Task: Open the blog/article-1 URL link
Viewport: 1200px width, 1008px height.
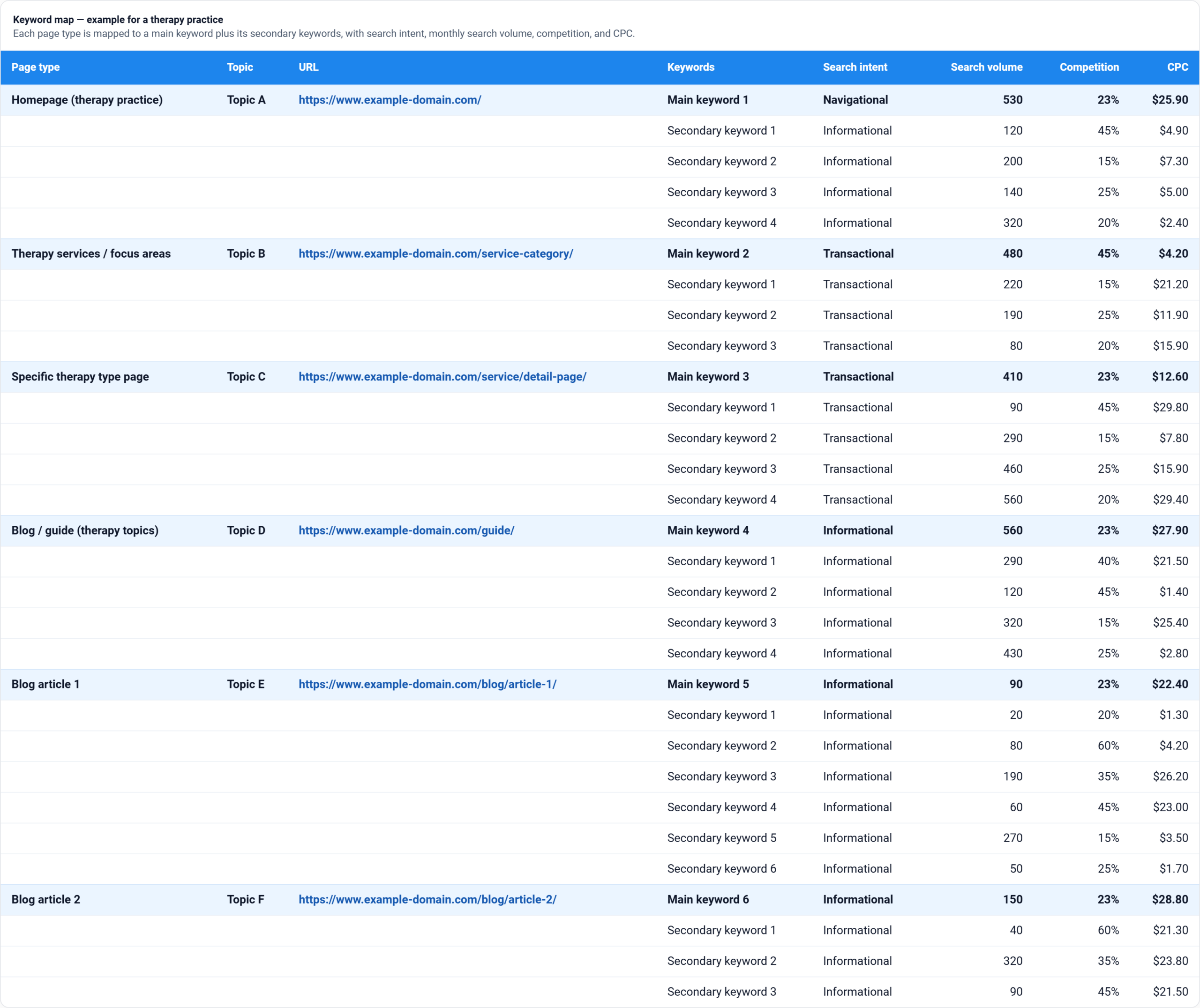Action: click(427, 684)
